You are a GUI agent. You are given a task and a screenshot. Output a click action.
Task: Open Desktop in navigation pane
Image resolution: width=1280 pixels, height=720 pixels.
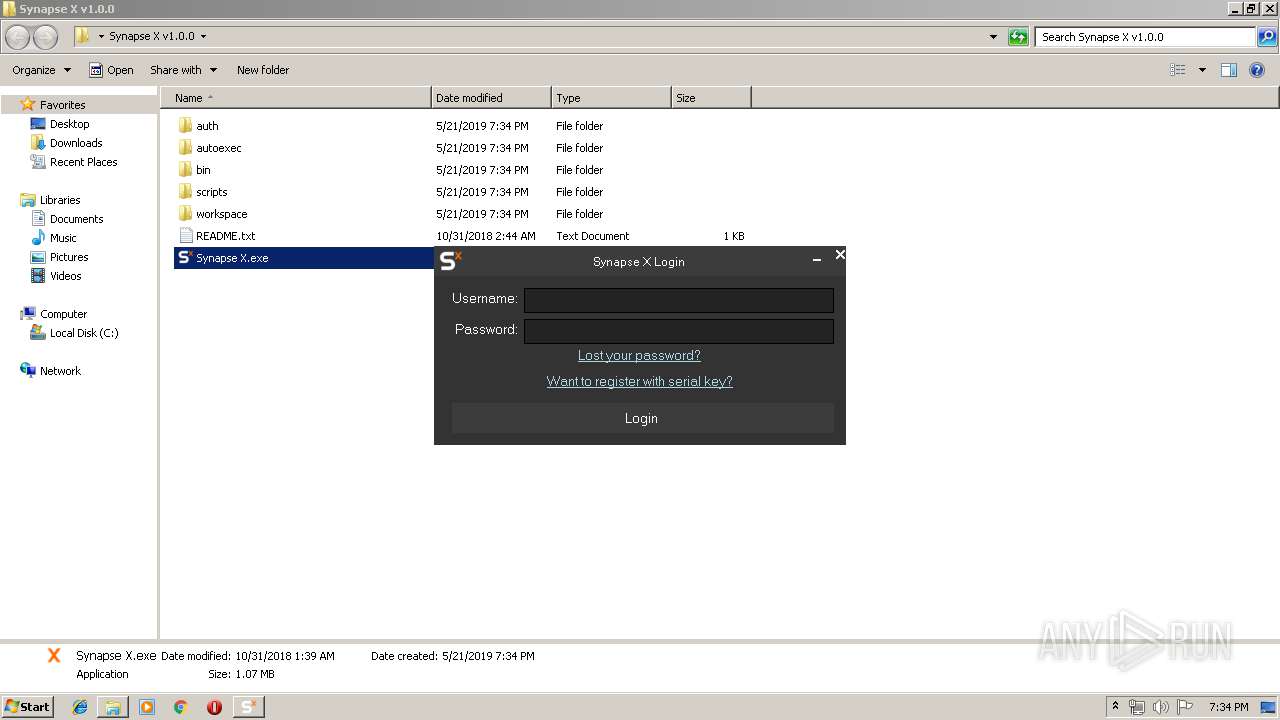coord(69,124)
